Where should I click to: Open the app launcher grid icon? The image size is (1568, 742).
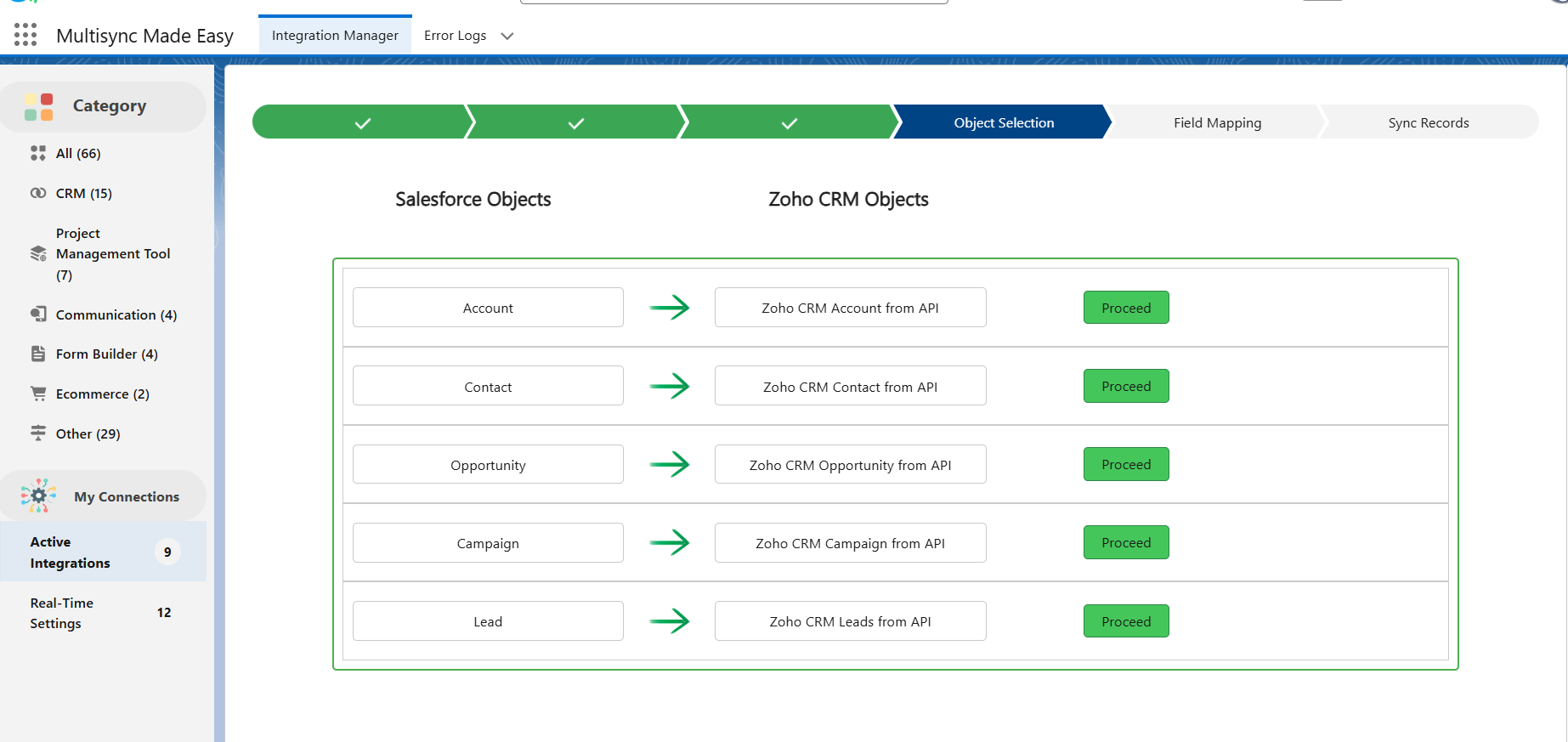point(25,35)
